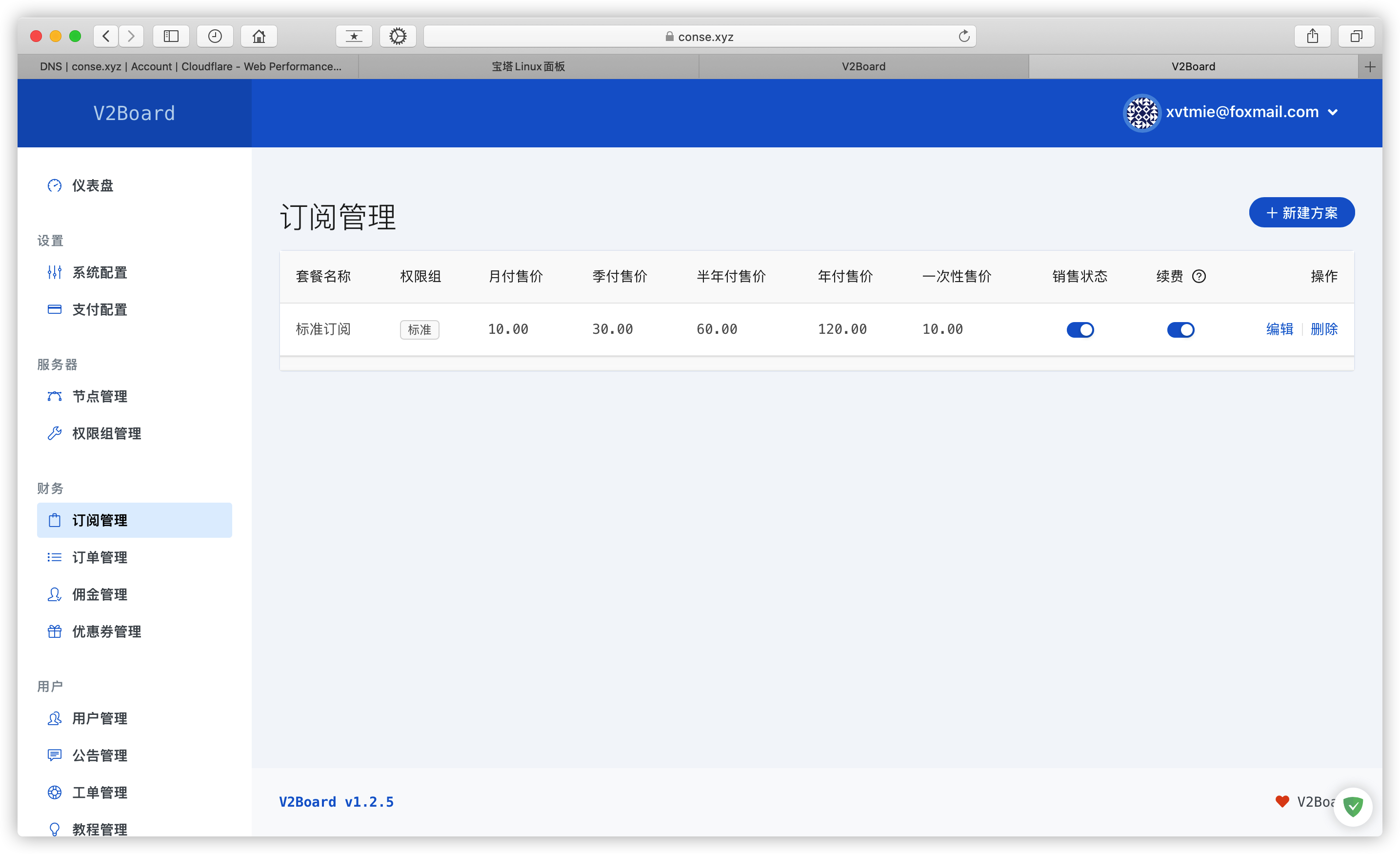The image size is (1400, 854).
Task: Toggle the Safari sidebar button
Action: 171,37
